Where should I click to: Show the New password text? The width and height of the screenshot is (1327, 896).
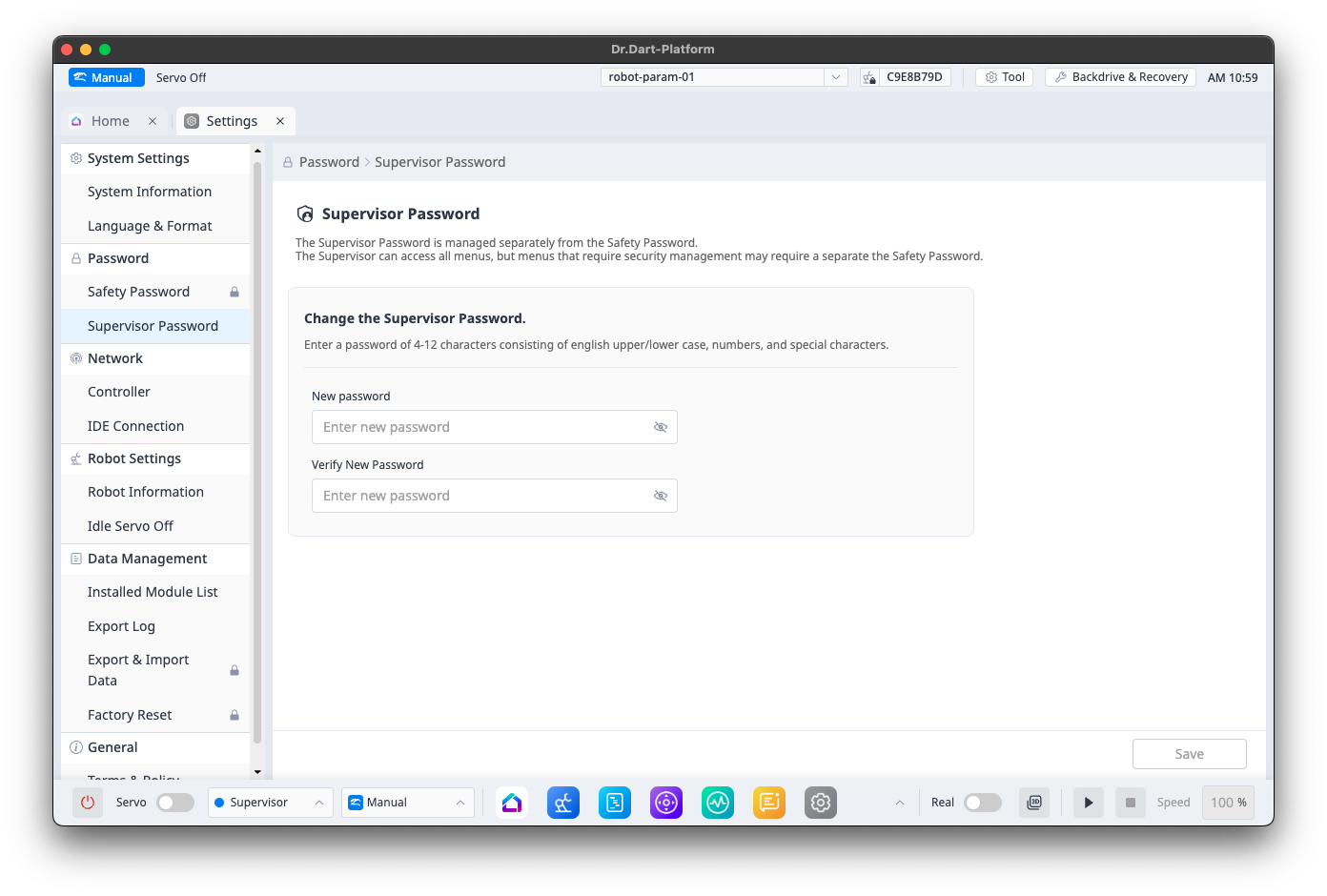point(660,427)
